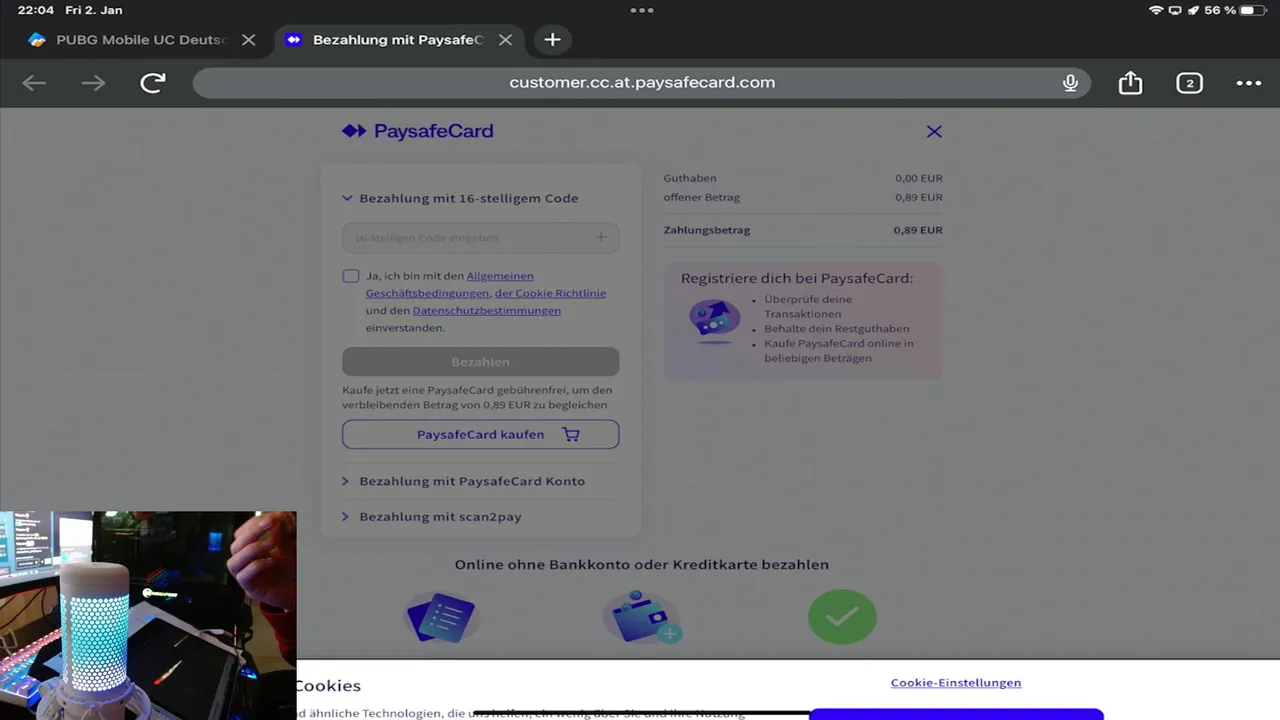Tap the three dots multitasking control
This screenshot has height=720, width=1280.
click(x=642, y=10)
